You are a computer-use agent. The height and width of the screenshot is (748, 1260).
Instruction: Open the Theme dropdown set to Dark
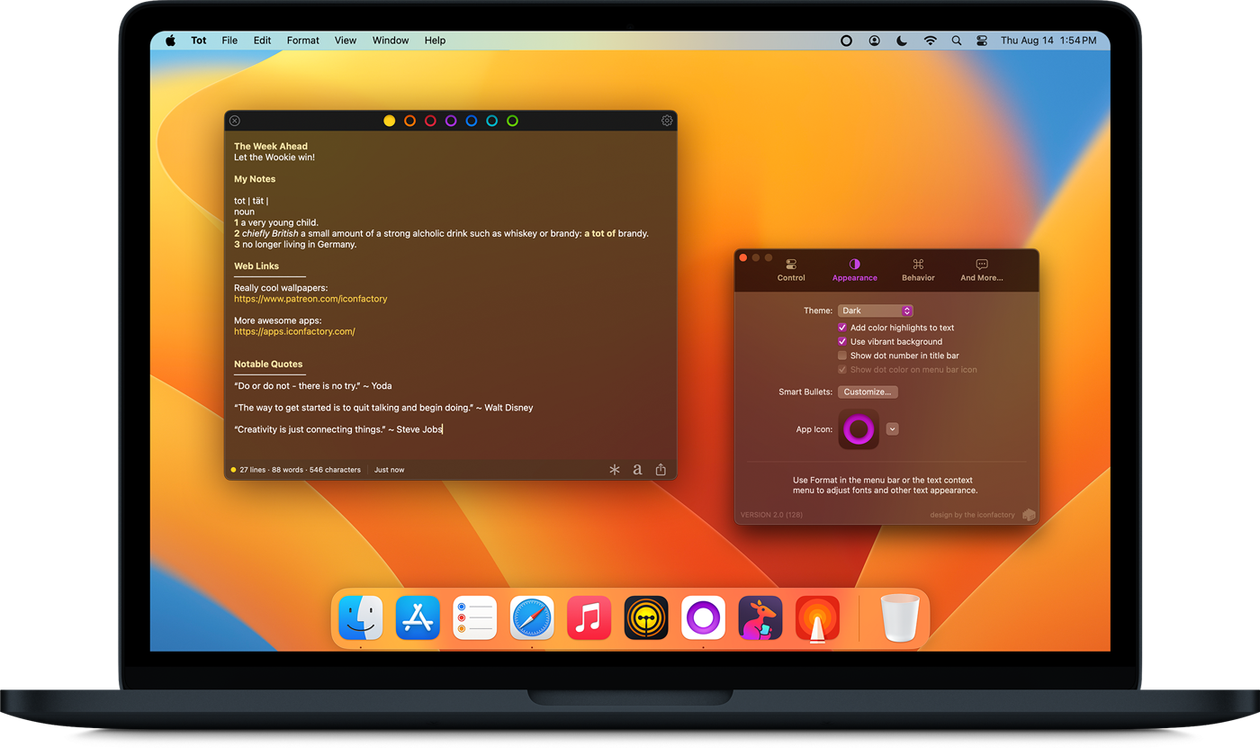click(875, 311)
